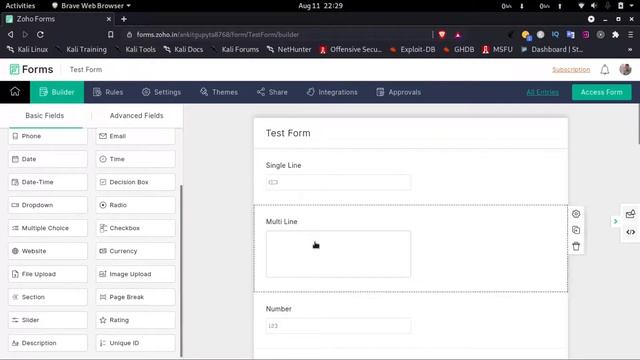
Task: Click the Access Form button
Action: [x=602, y=92]
